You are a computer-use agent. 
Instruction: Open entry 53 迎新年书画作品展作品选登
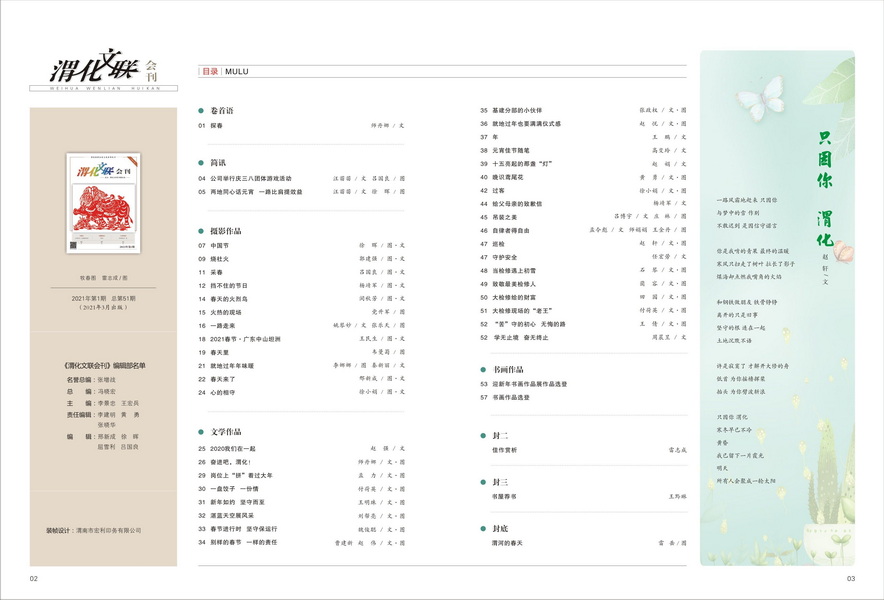pyautogui.click(x=536, y=384)
